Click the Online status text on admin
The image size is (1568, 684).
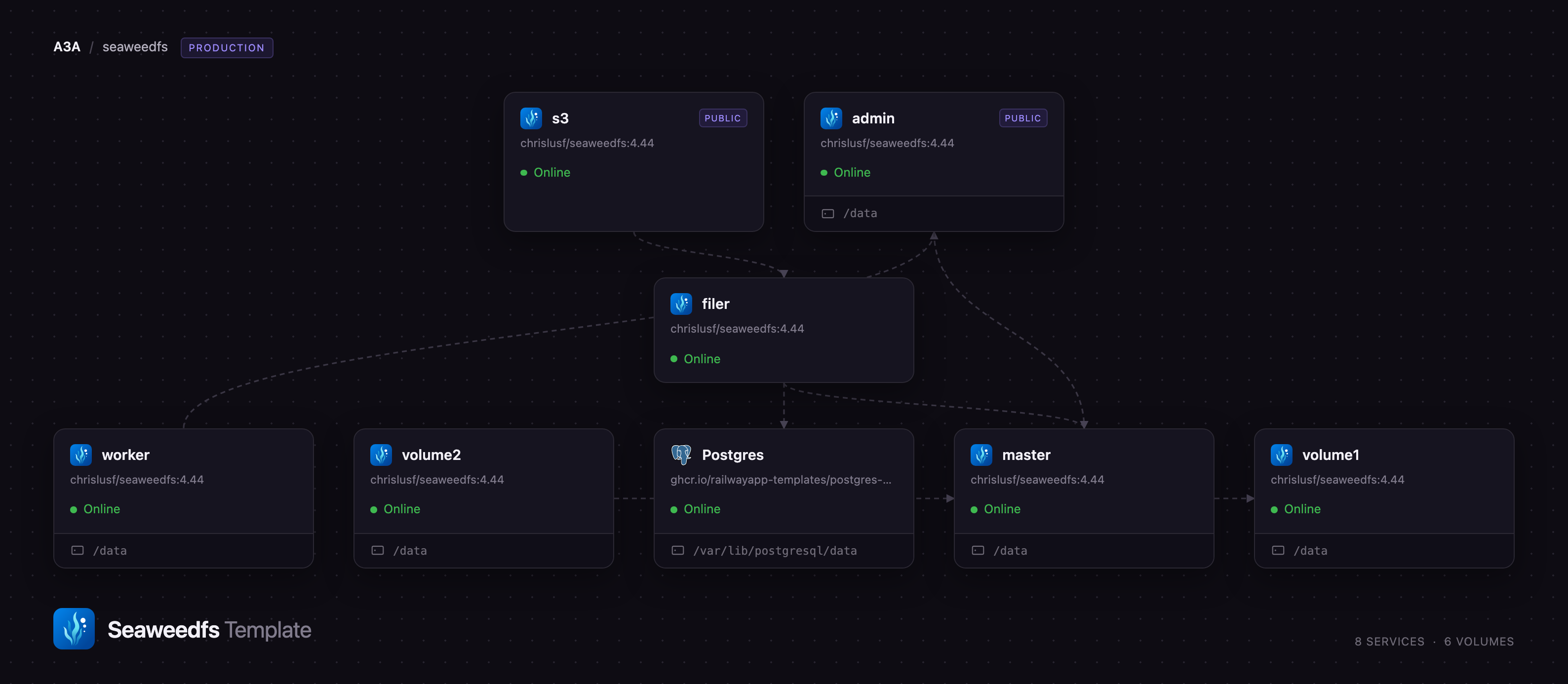[852, 173]
